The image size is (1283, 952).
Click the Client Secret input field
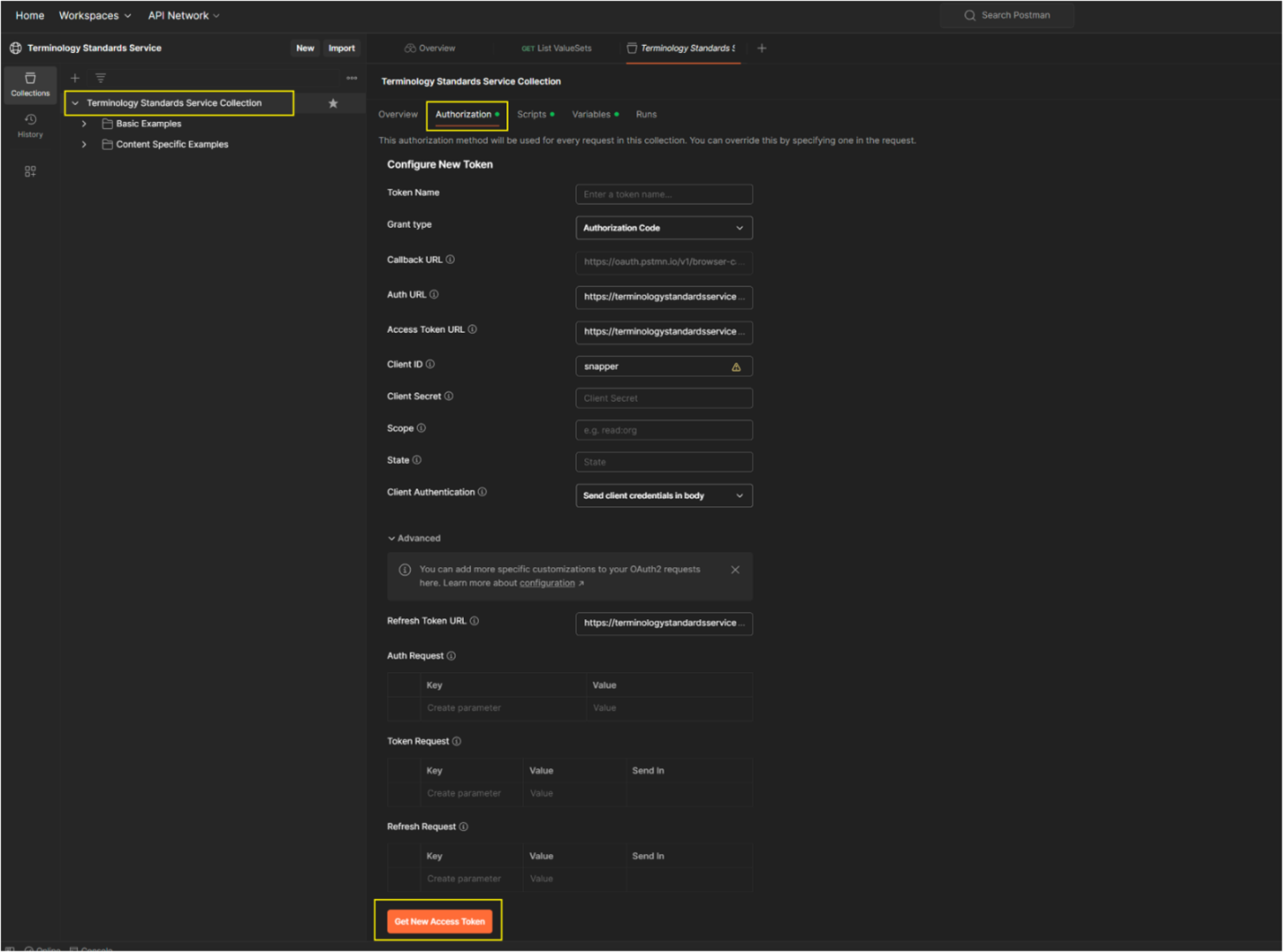[664, 398]
